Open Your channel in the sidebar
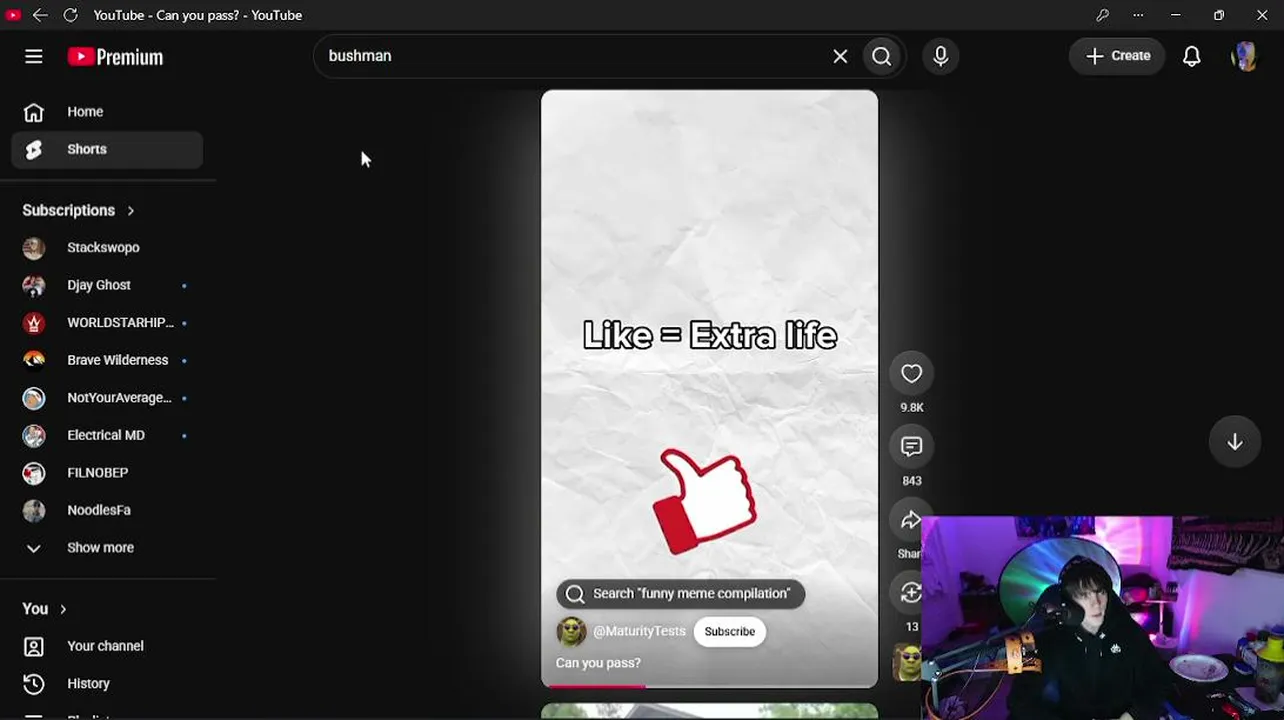The height and width of the screenshot is (720, 1284). pyautogui.click(x=107, y=646)
